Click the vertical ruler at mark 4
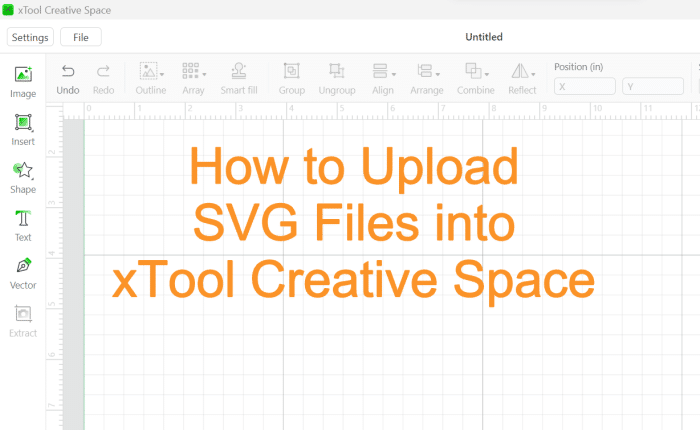700x430 pixels. [x=52, y=253]
